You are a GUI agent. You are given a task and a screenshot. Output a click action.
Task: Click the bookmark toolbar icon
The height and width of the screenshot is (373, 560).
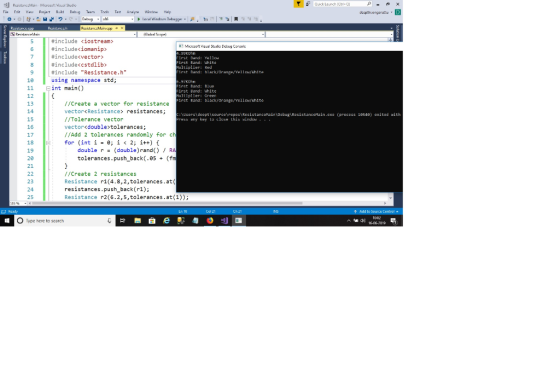[236, 19]
